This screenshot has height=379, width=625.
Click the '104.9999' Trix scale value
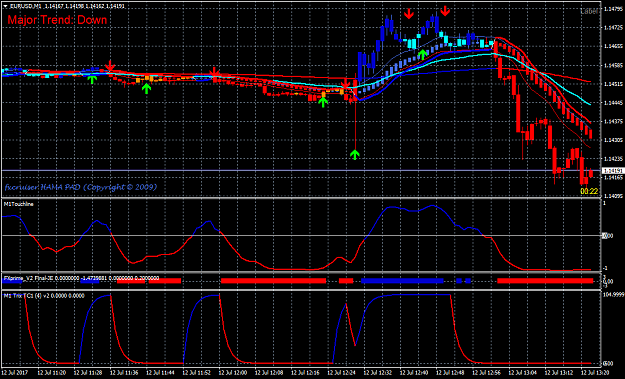click(613, 294)
